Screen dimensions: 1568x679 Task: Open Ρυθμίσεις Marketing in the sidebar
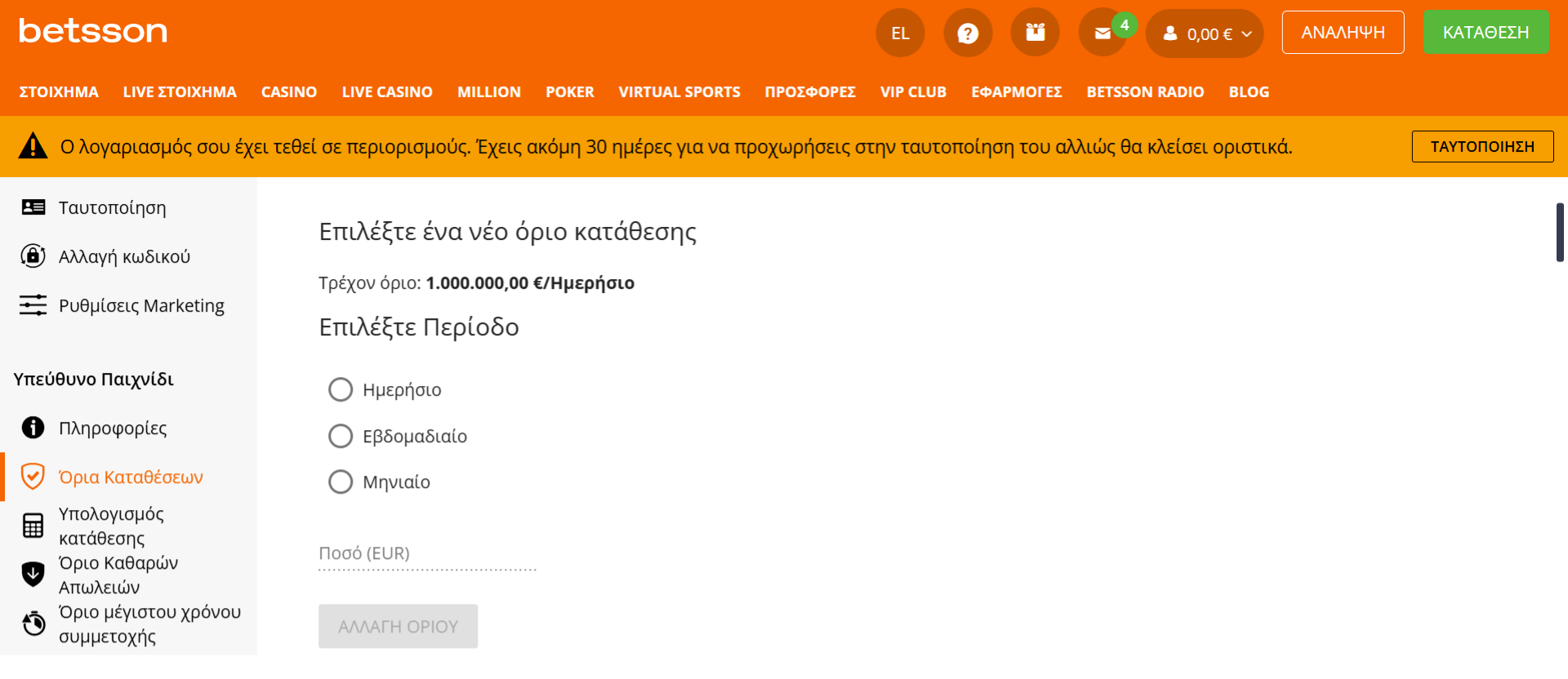coord(141,305)
